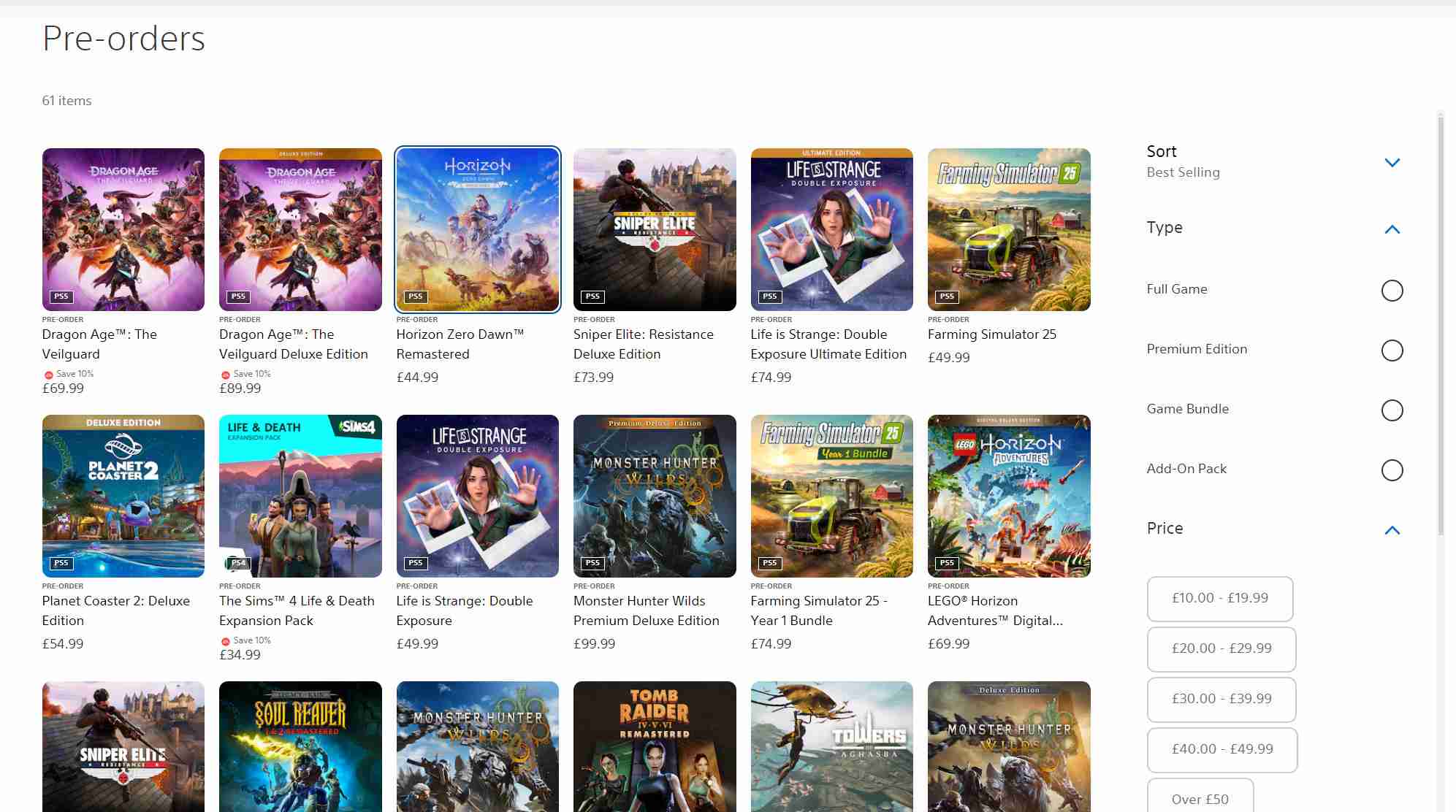Open LEGO Horizon Adventures cover image
The image size is (1456, 812).
click(x=1008, y=496)
